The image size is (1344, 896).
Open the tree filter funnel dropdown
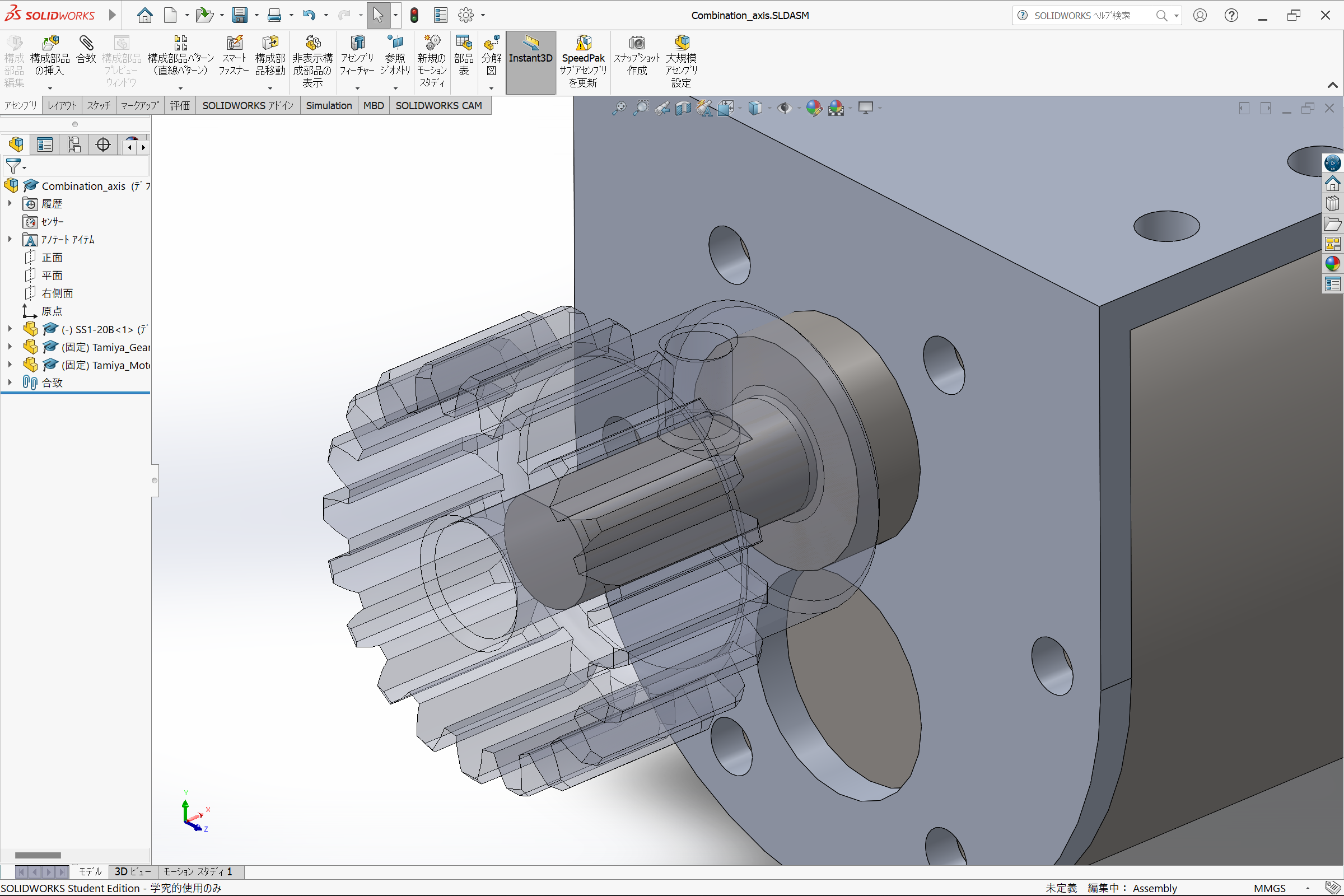pyautogui.click(x=16, y=166)
